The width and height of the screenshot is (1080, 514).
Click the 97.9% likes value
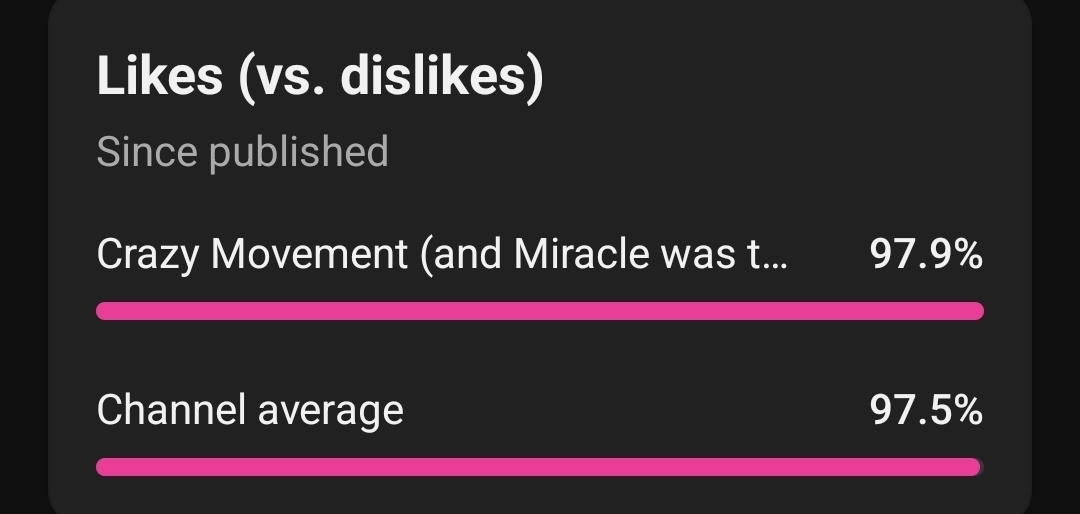[926, 255]
